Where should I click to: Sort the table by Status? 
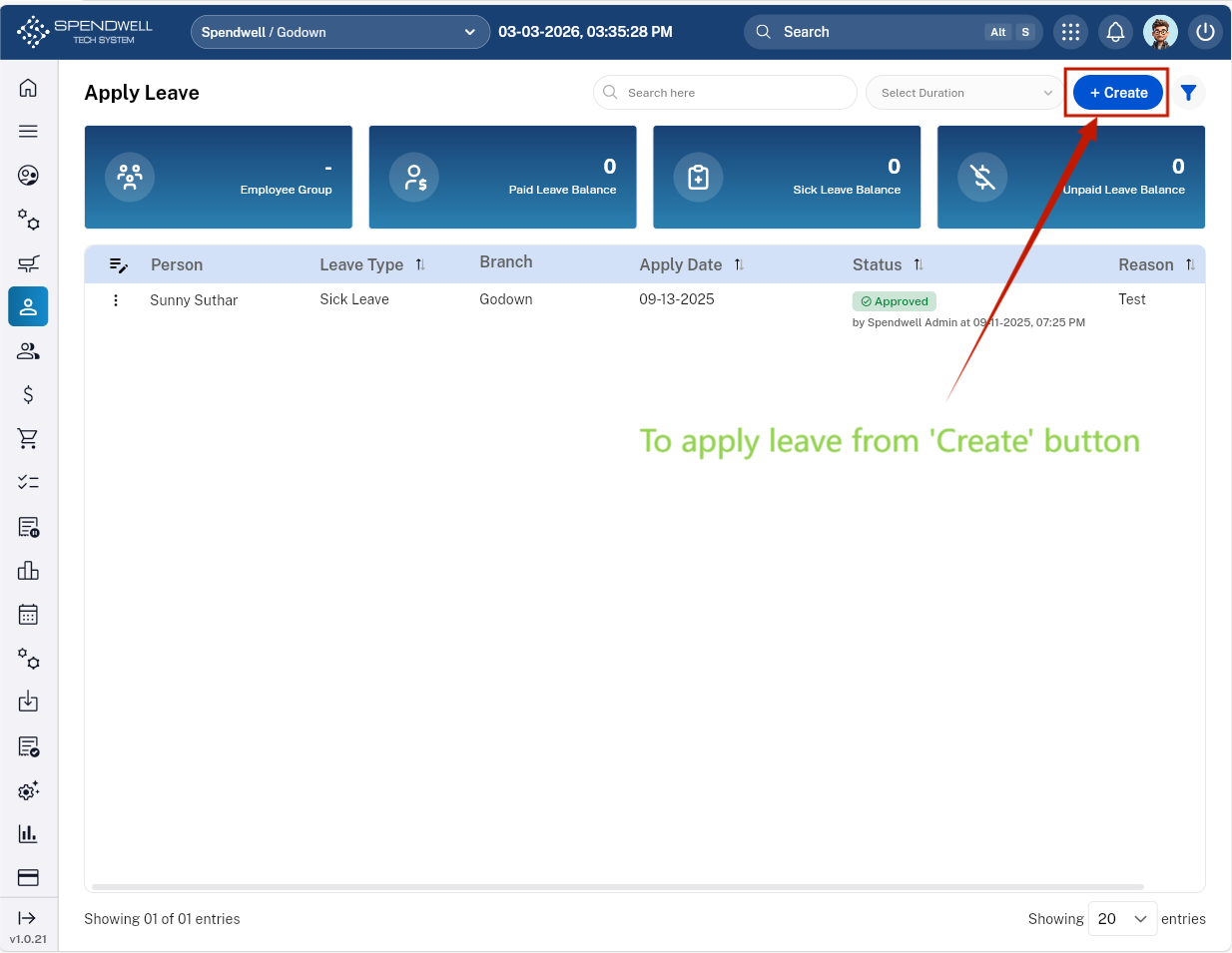(919, 264)
